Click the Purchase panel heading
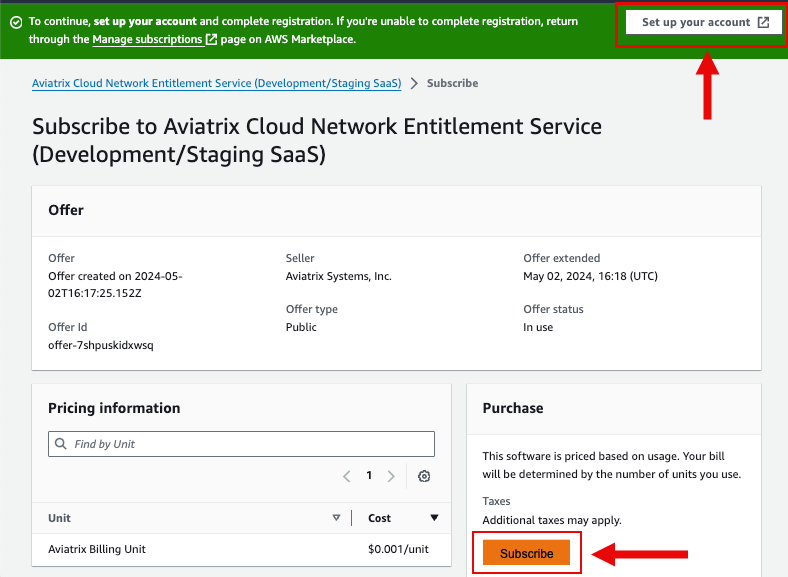The height and width of the screenshot is (577, 788). coord(513,408)
